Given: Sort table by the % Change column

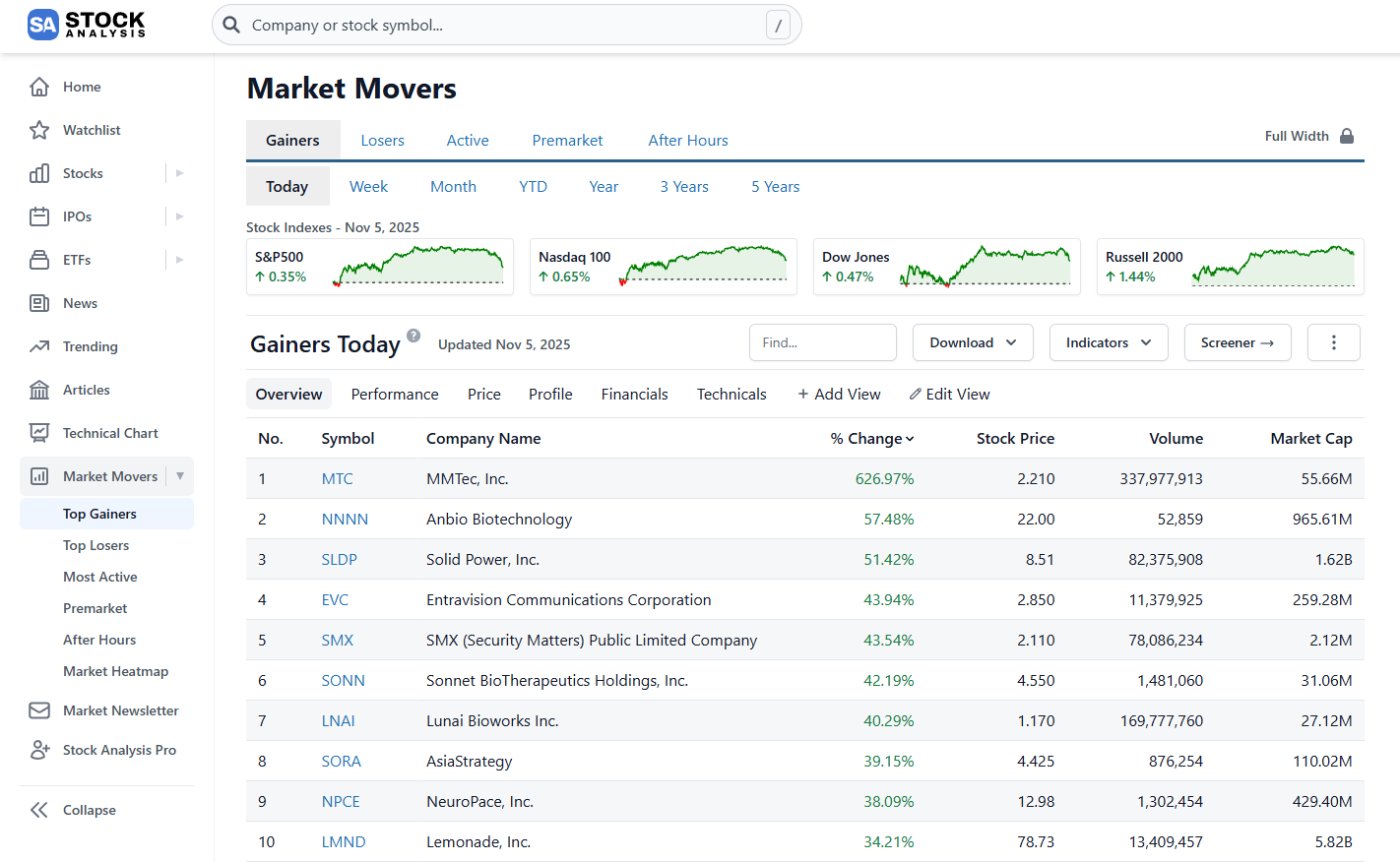Looking at the screenshot, I should [x=871, y=438].
